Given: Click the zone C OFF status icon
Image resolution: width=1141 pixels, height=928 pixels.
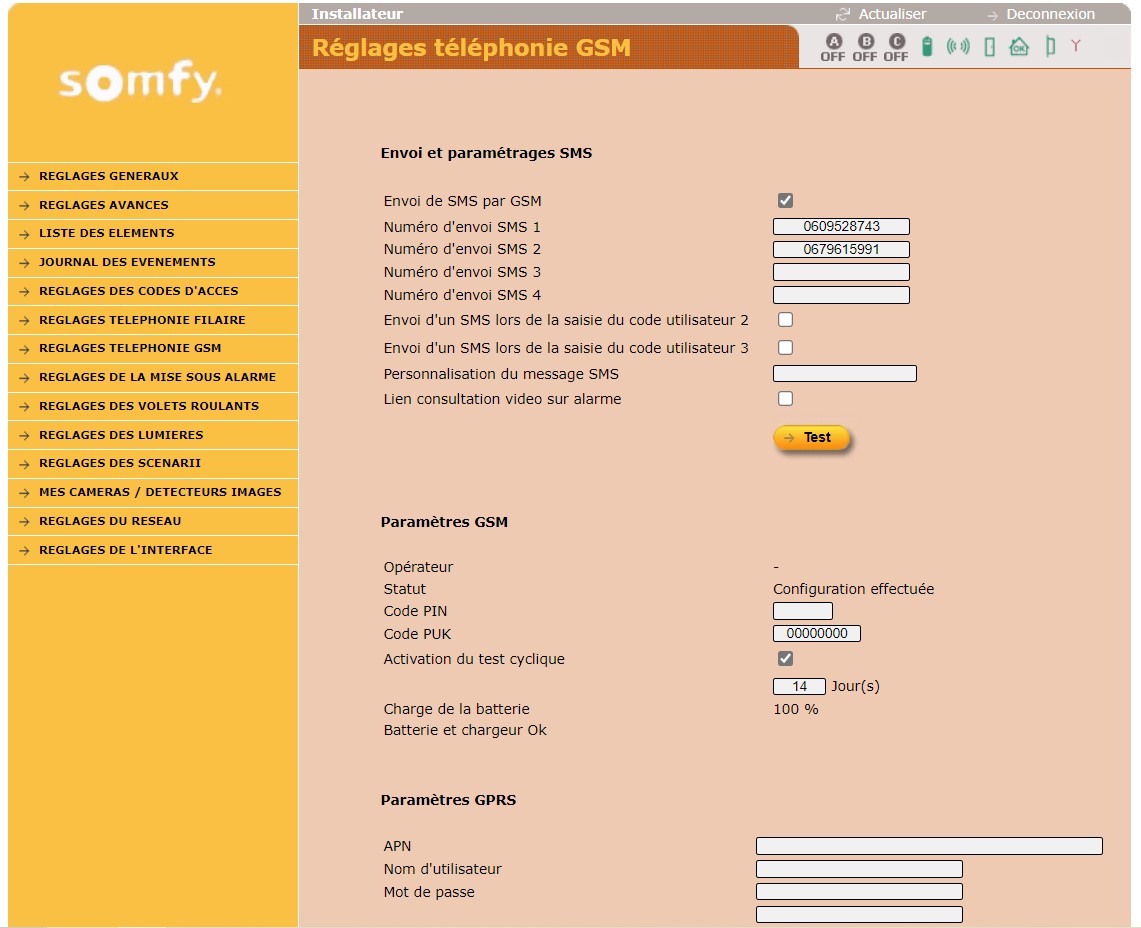Looking at the screenshot, I should tap(896, 47).
